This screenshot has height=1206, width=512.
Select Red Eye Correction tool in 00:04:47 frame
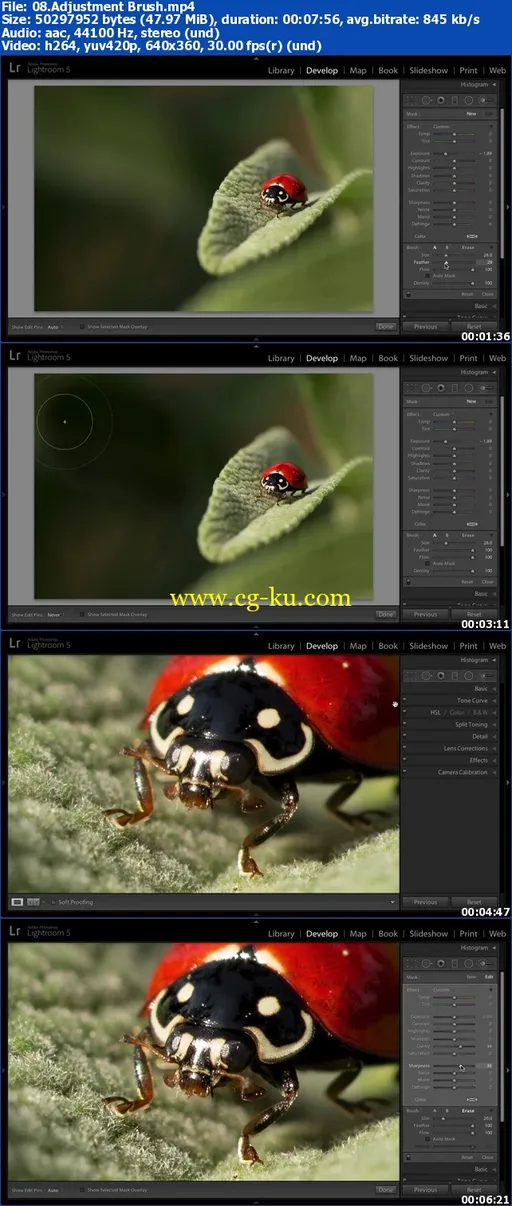pos(441,675)
